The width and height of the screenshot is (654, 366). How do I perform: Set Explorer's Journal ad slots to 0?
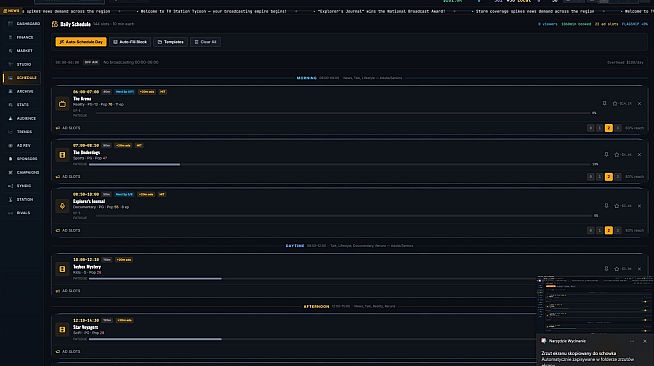pos(591,230)
